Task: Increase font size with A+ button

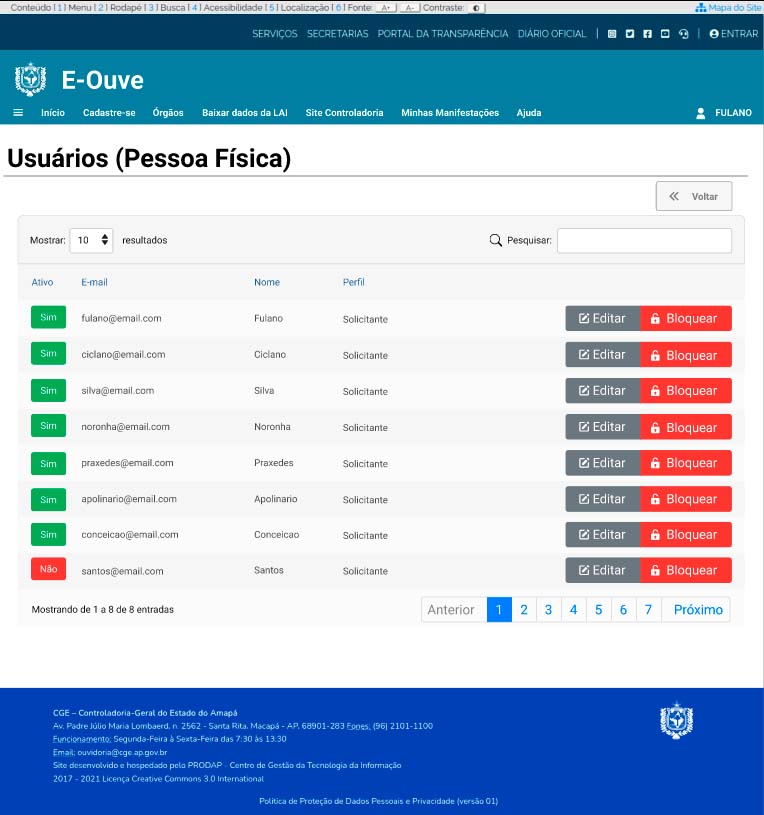Action: point(386,7)
